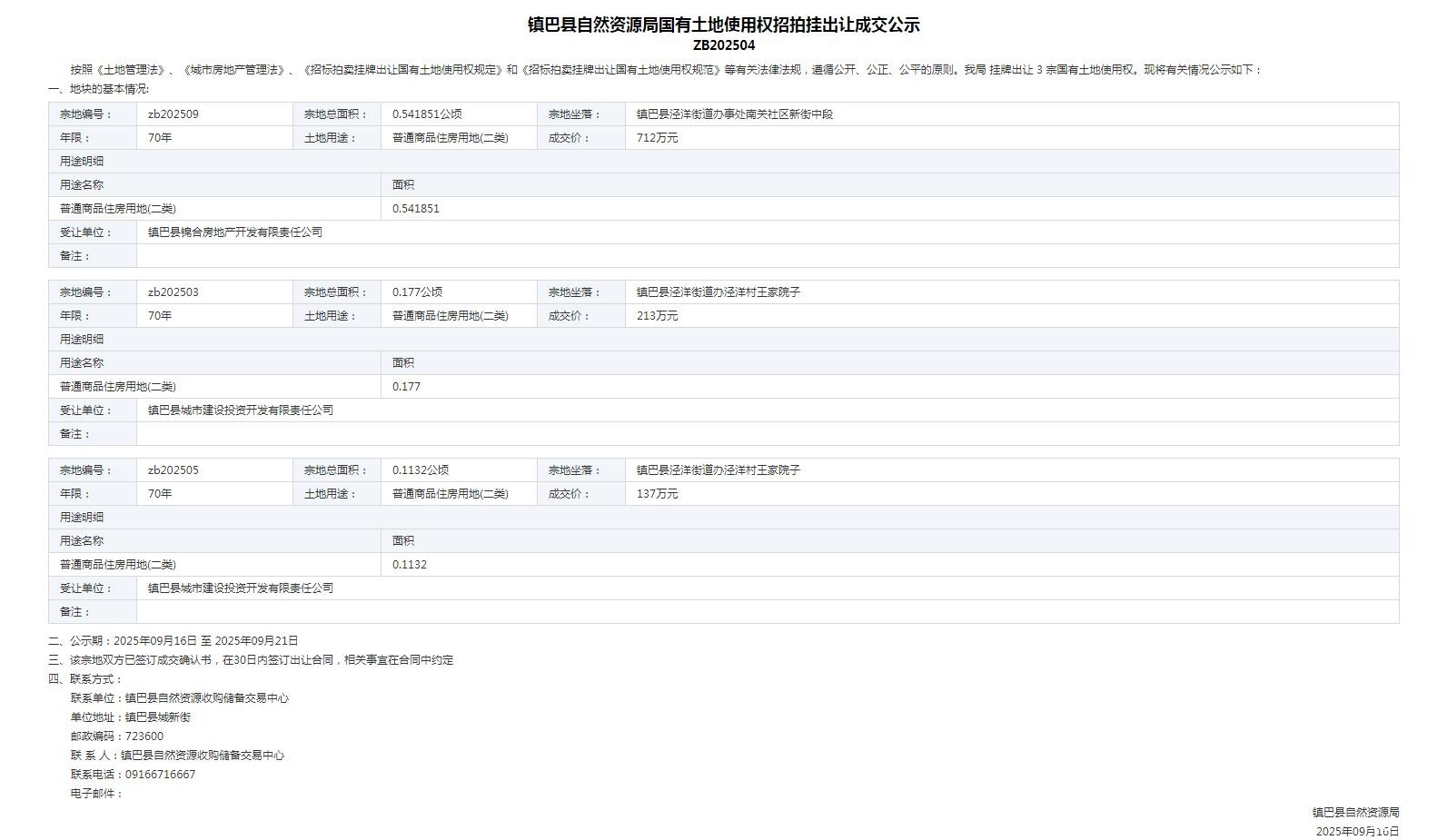Click the 0.1132公顷 total area value
The width and height of the screenshot is (1447, 840).
point(421,470)
